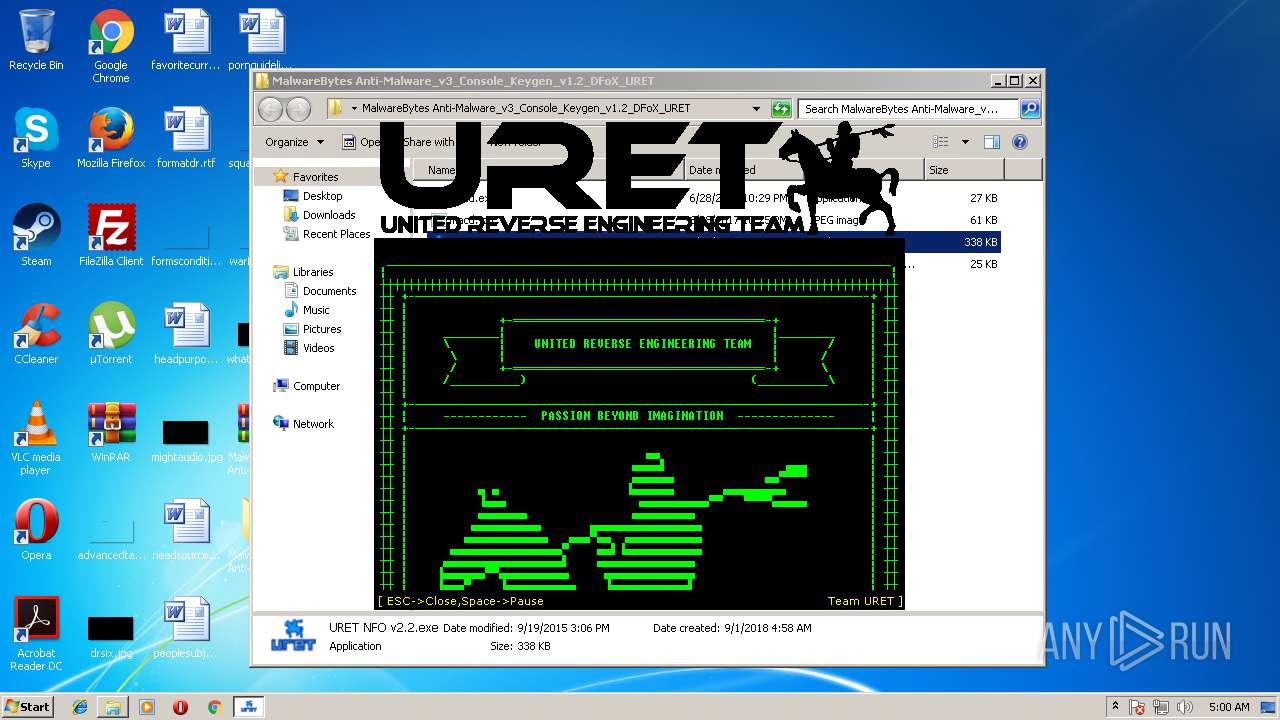The image size is (1280, 720).
Task: Open the Videos library
Action: (319, 348)
